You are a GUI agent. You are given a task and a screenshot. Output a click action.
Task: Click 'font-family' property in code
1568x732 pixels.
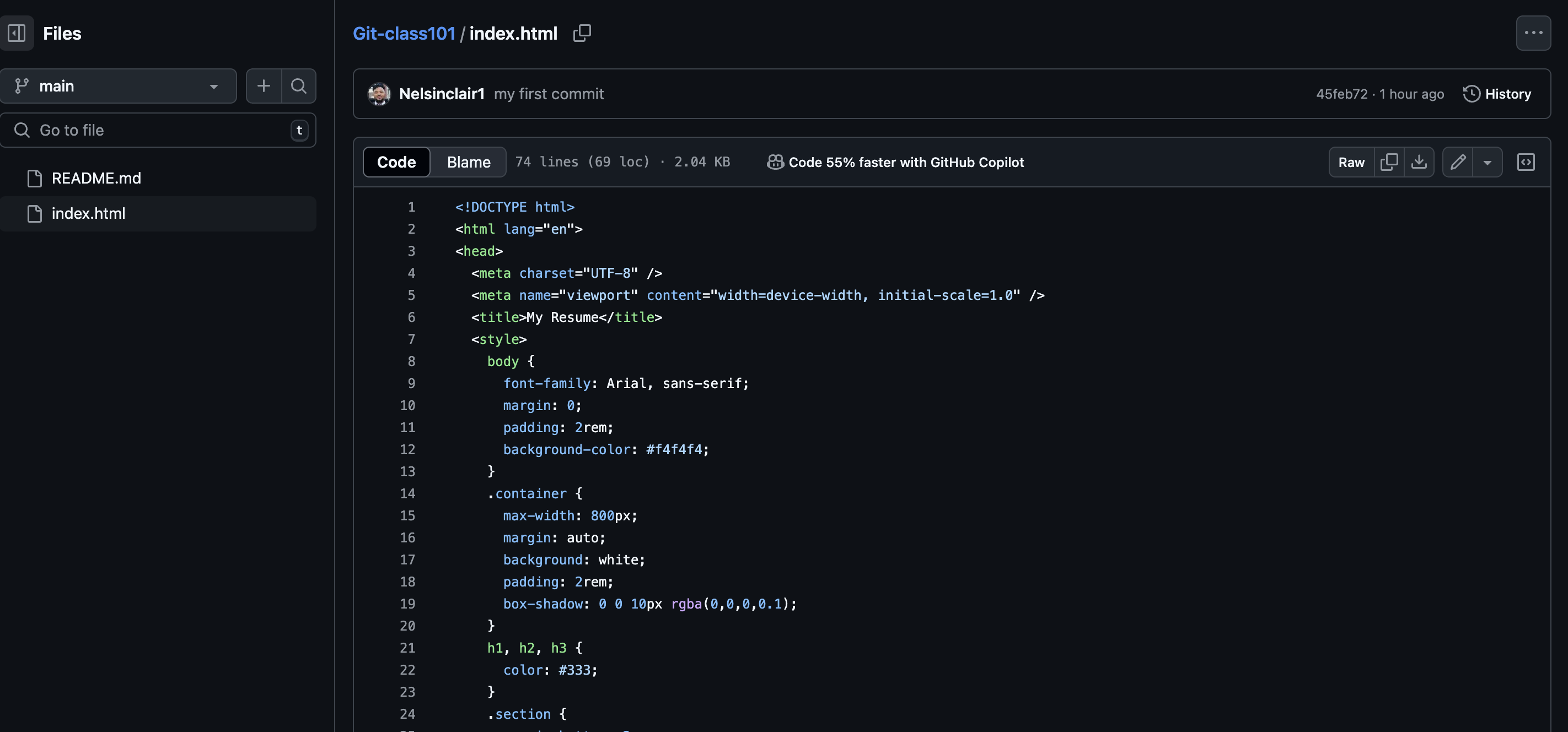(x=546, y=383)
